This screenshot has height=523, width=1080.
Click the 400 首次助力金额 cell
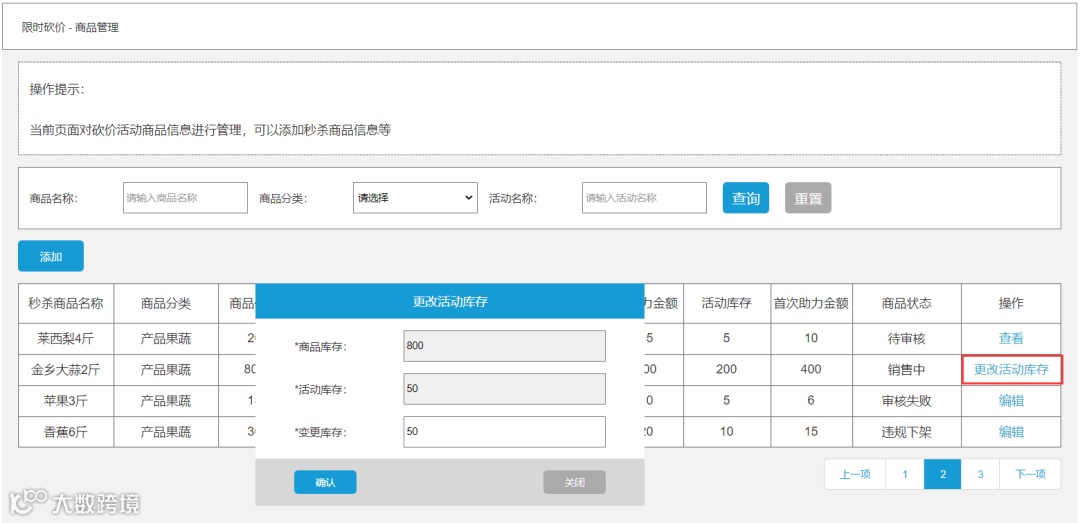pyautogui.click(x=811, y=370)
